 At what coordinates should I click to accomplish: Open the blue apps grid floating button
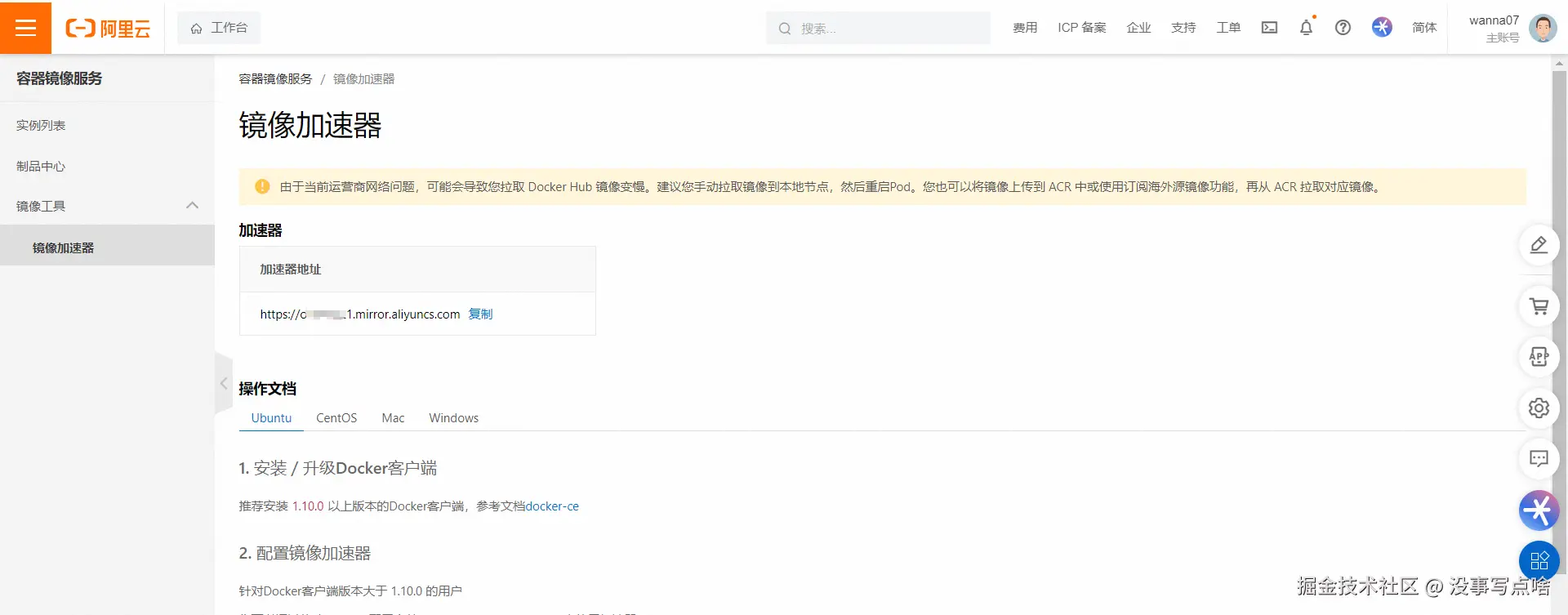1539,561
